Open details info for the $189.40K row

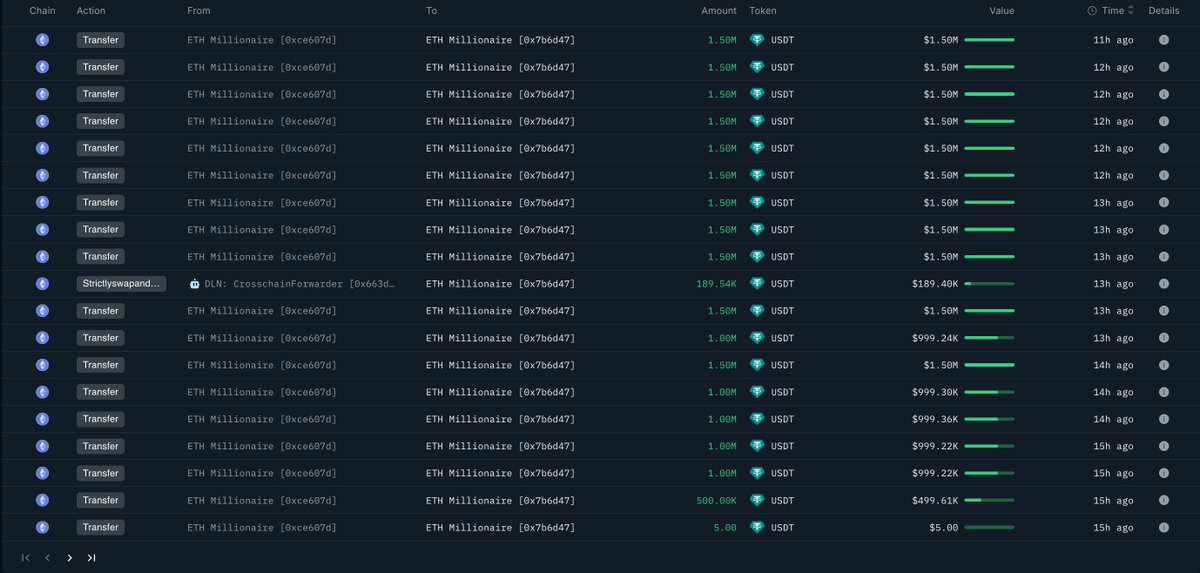pos(1163,284)
